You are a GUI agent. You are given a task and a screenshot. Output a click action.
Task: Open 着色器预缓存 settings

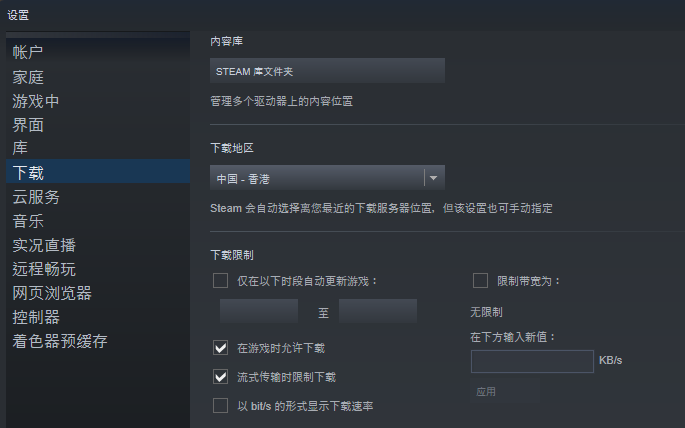point(60,341)
